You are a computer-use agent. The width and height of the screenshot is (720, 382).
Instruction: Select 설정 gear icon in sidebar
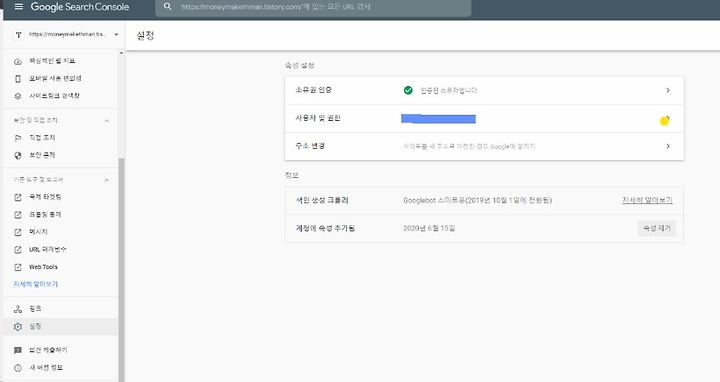point(18,326)
